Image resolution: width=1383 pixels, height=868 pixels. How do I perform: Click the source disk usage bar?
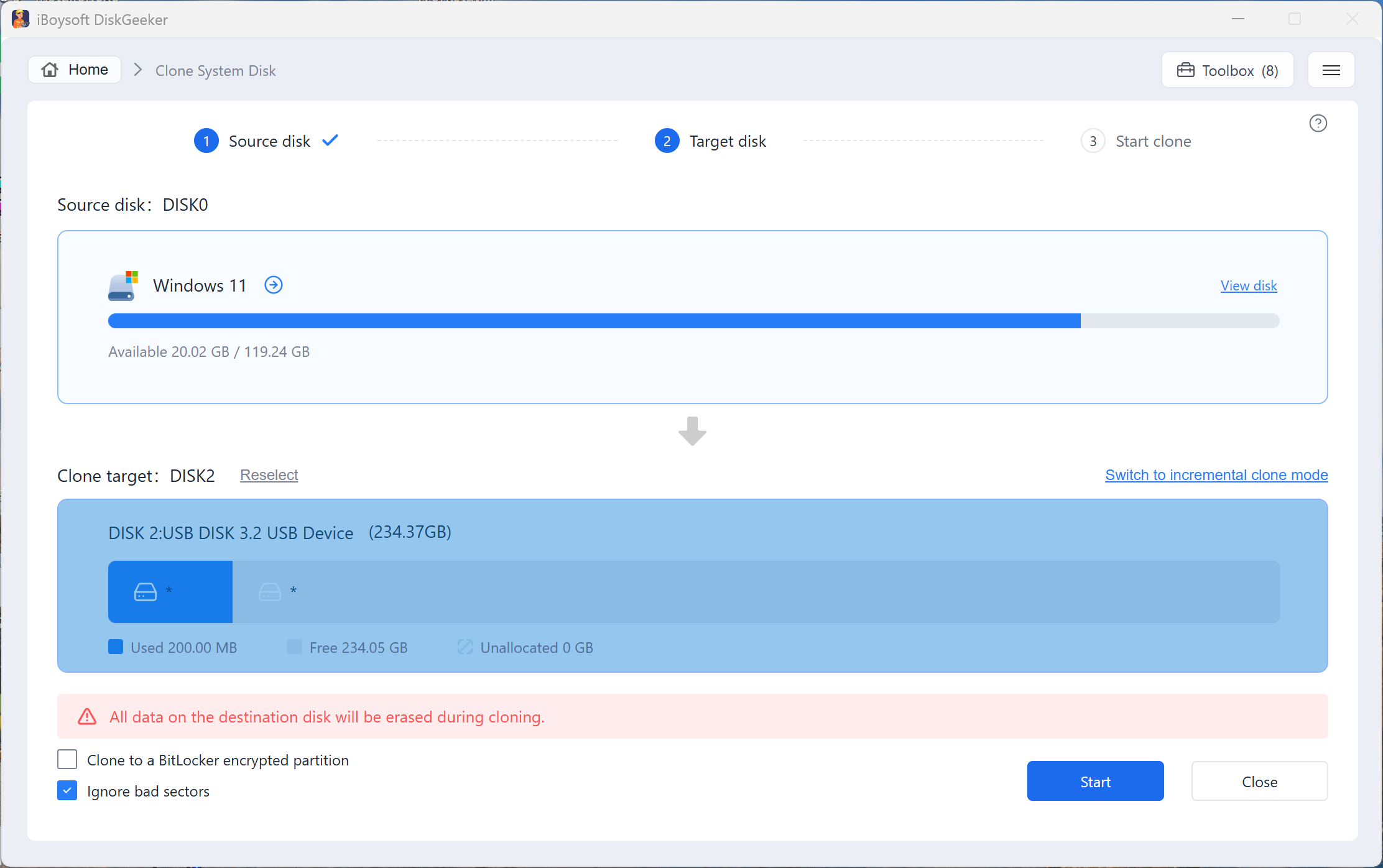tap(693, 321)
